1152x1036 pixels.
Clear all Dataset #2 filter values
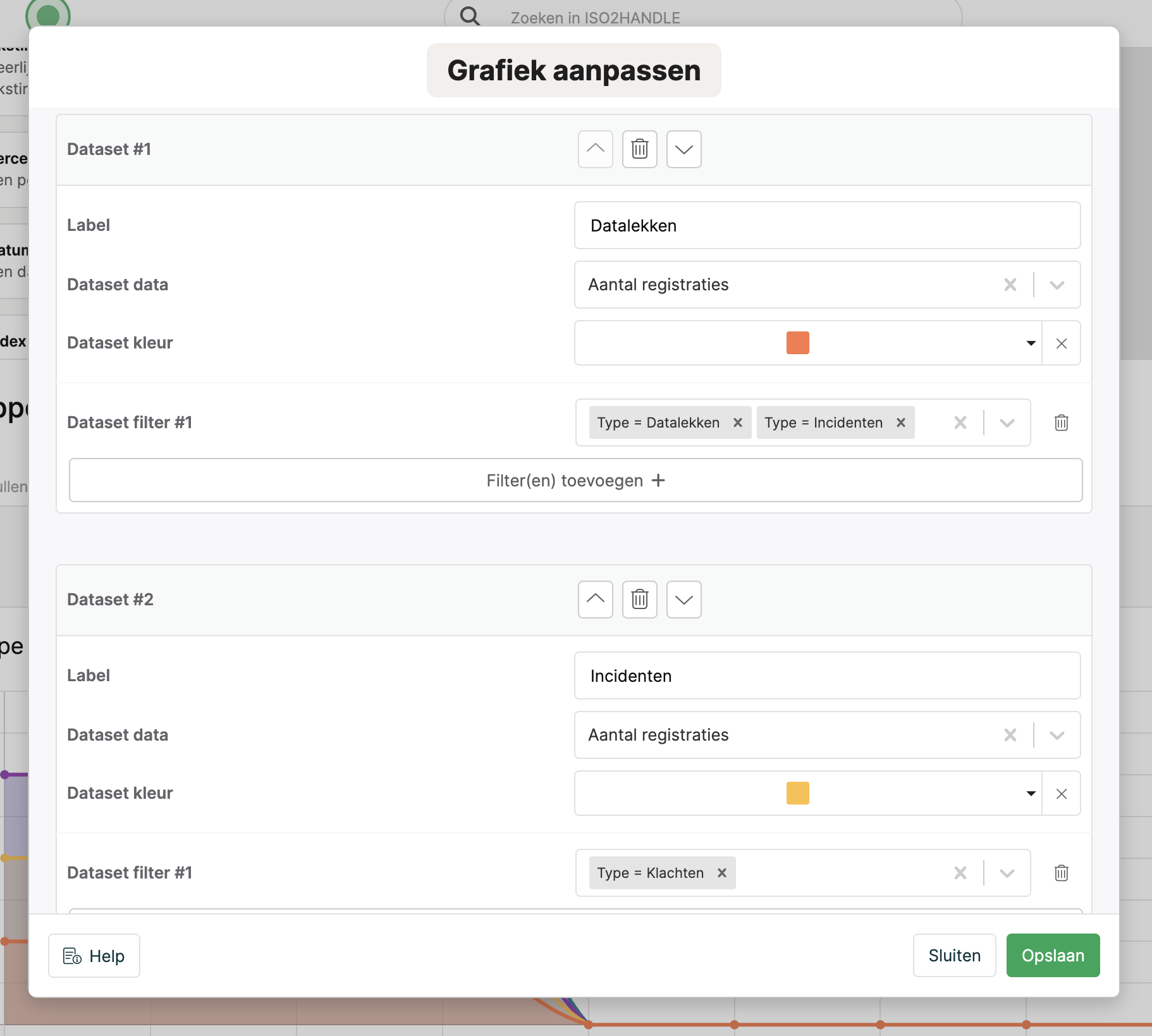coord(960,873)
